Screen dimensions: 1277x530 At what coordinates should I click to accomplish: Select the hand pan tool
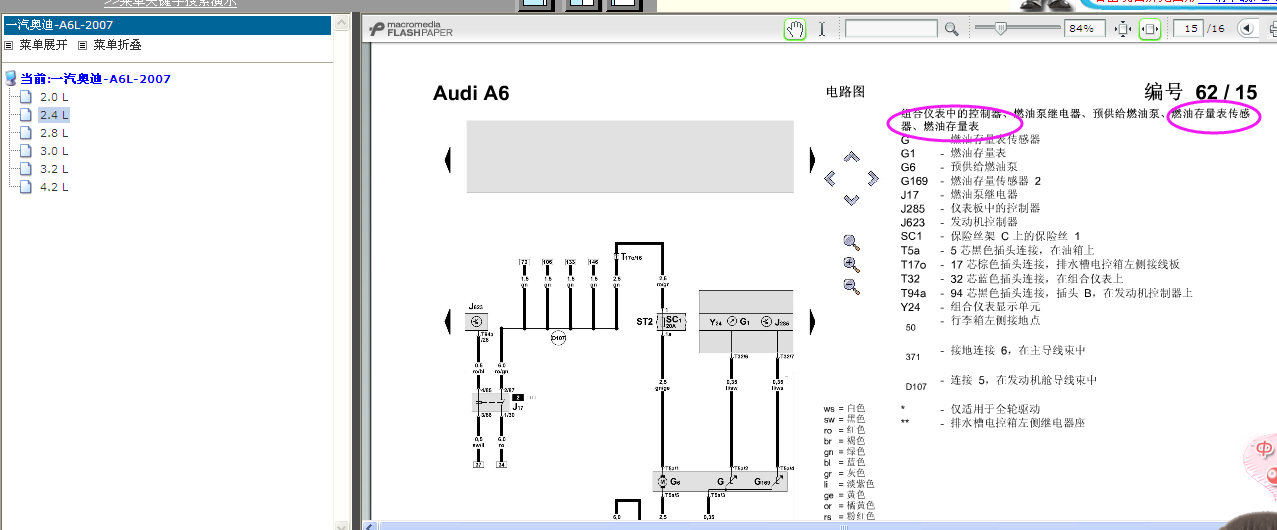coord(795,29)
